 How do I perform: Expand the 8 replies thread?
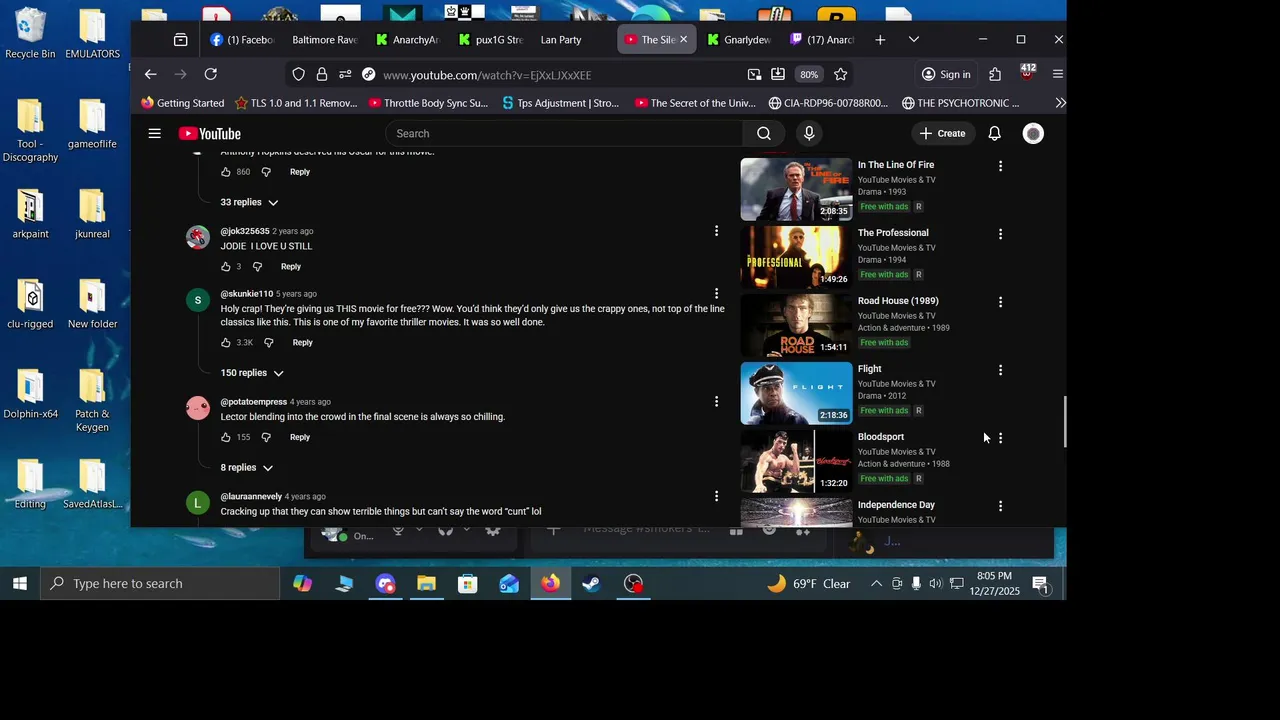click(x=247, y=468)
